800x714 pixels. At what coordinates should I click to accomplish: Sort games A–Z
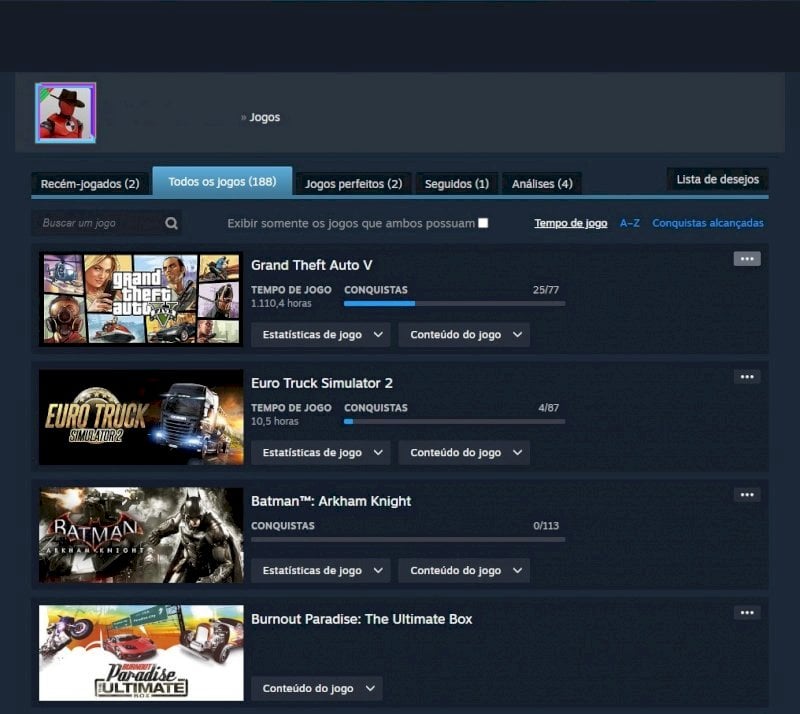tap(630, 223)
